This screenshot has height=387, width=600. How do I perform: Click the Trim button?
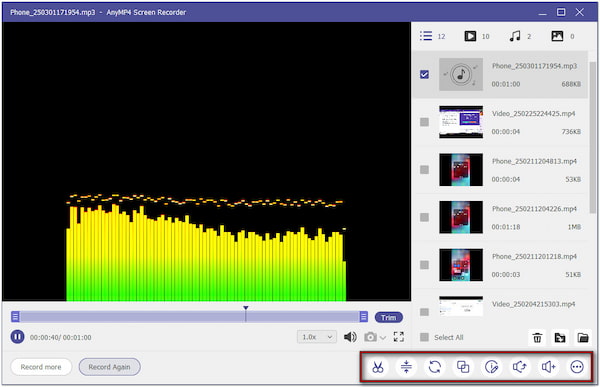[x=388, y=317]
